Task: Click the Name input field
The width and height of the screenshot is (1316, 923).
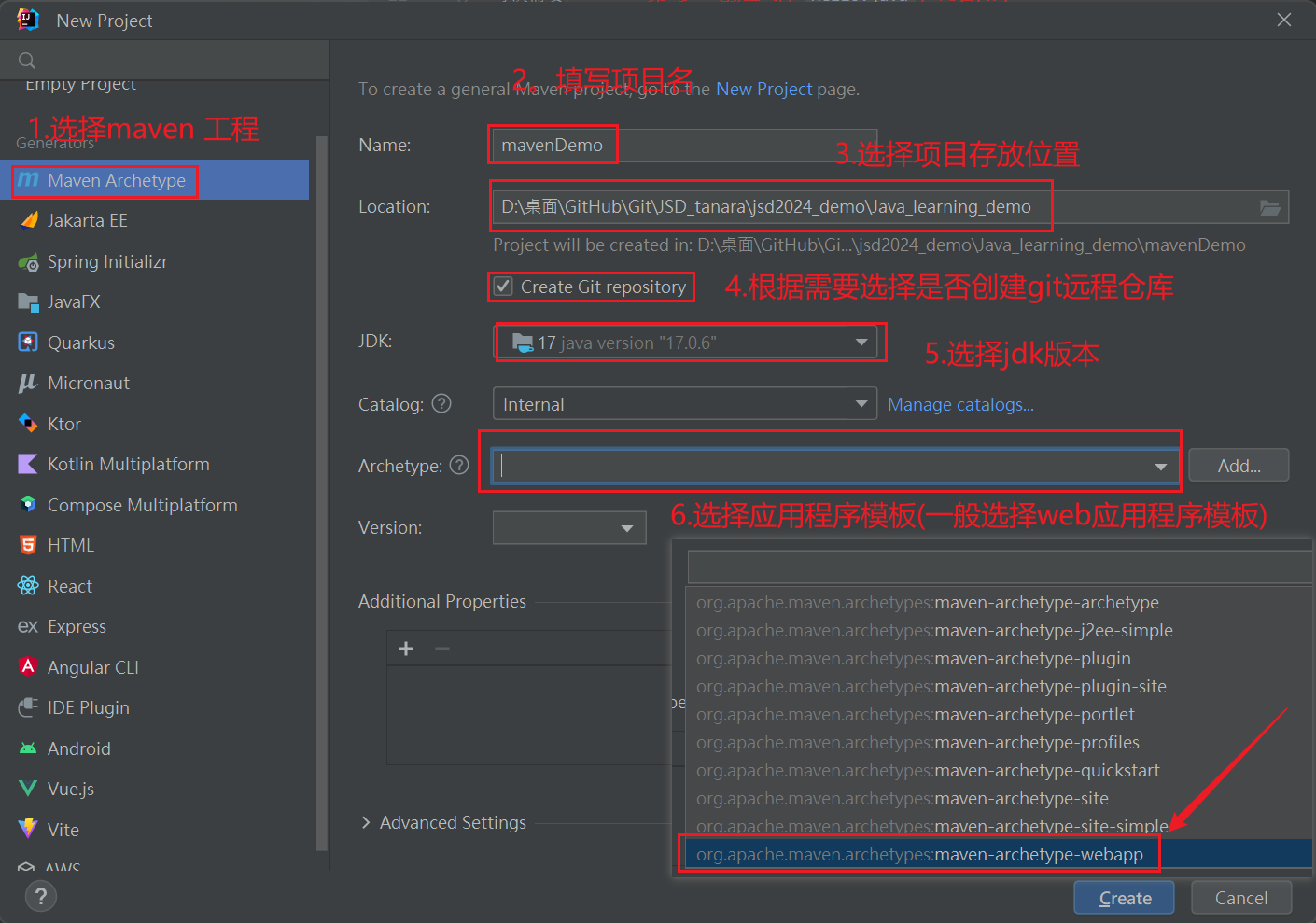Action: click(685, 145)
